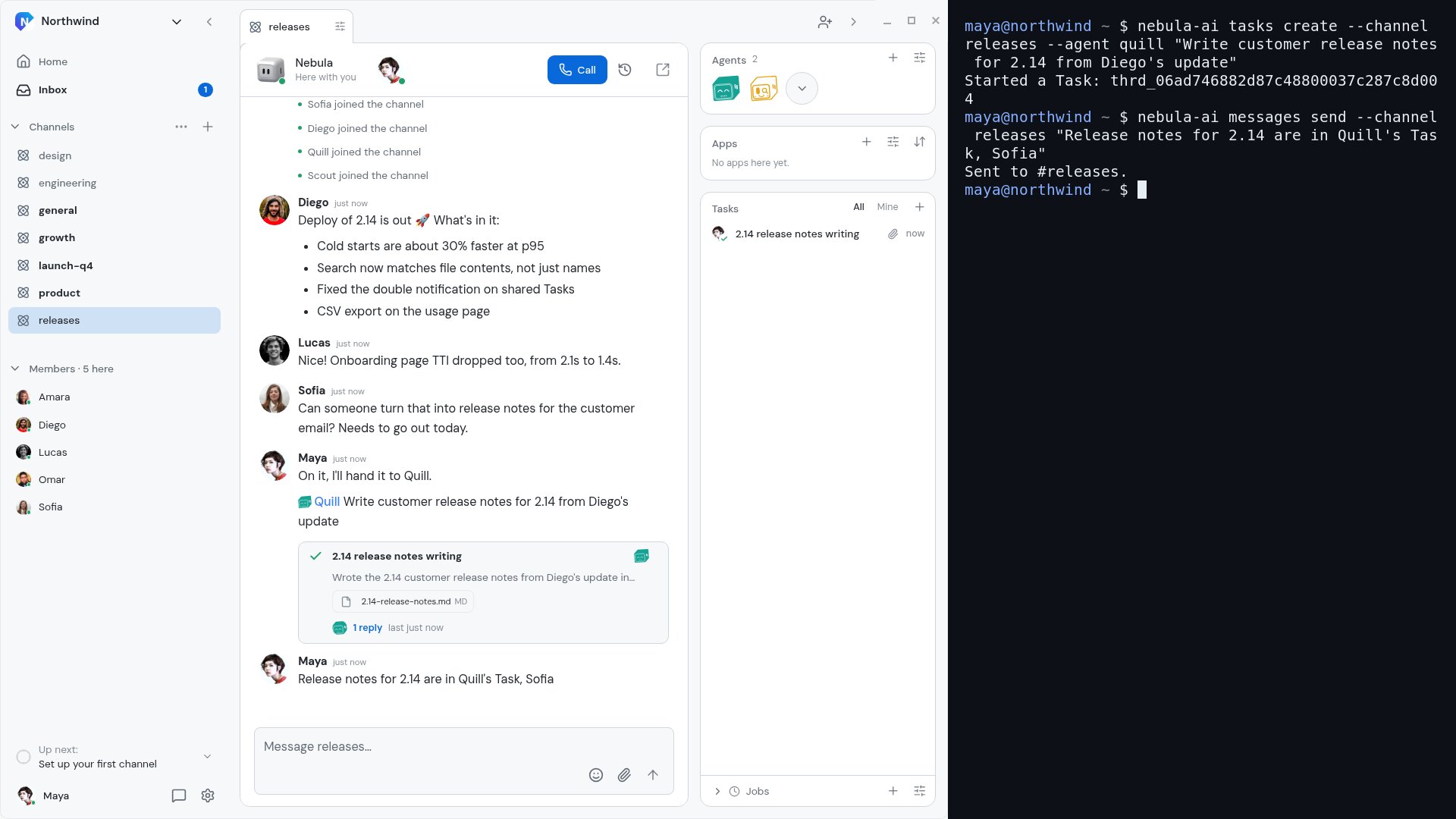Go to Home in sidebar
Image resolution: width=1456 pixels, height=819 pixels.
(x=115, y=61)
